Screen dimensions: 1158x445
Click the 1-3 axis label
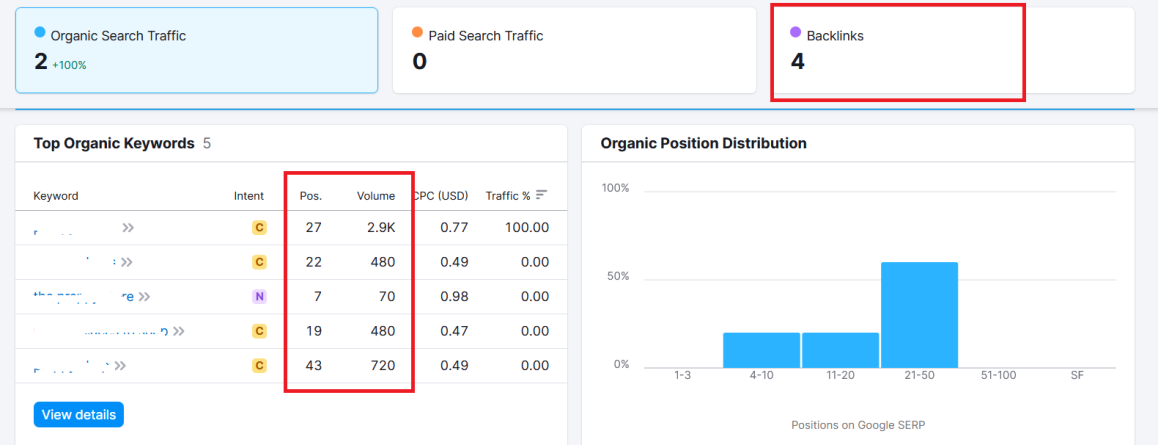[x=682, y=376]
